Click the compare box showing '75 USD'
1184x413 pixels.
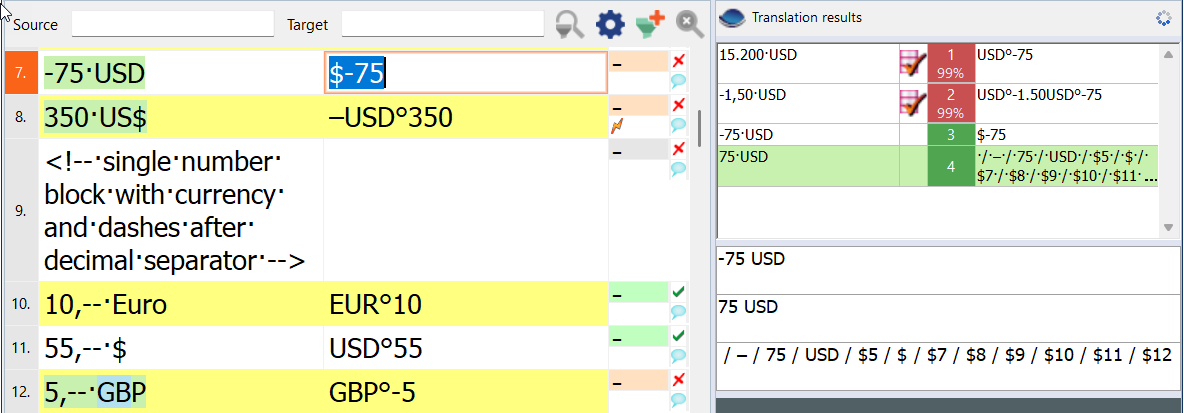click(x=949, y=318)
